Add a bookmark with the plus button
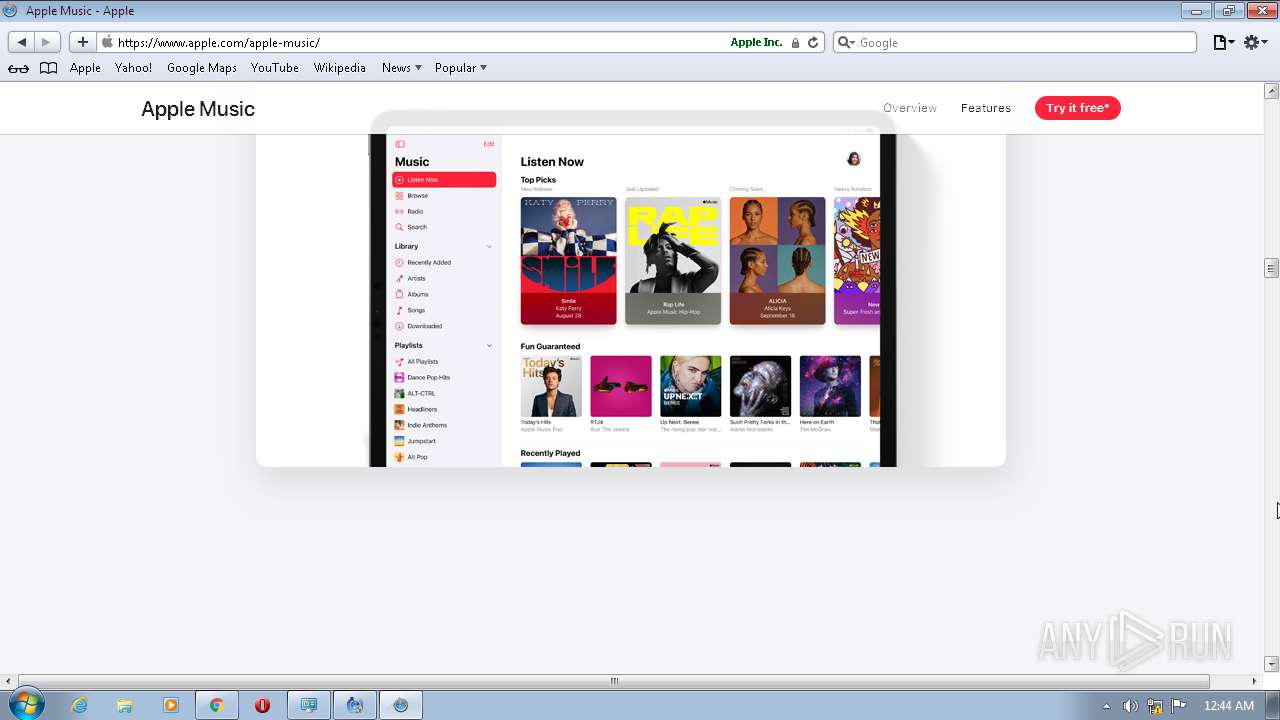This screenshot has width=1280, height=720. point(82,42)
